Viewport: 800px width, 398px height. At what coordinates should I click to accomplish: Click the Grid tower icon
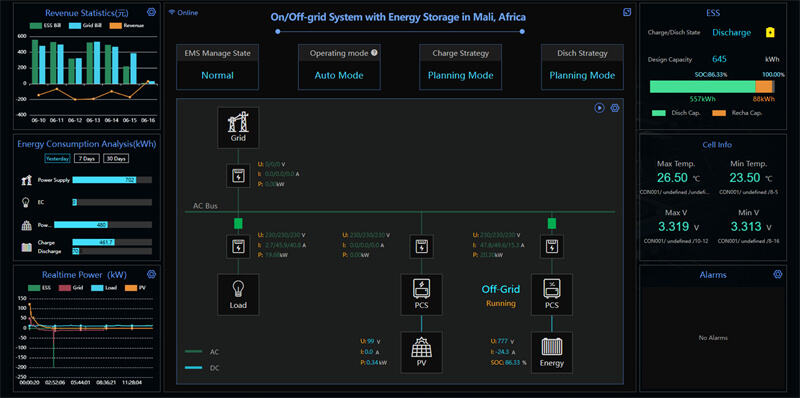[x=238, y=128]
